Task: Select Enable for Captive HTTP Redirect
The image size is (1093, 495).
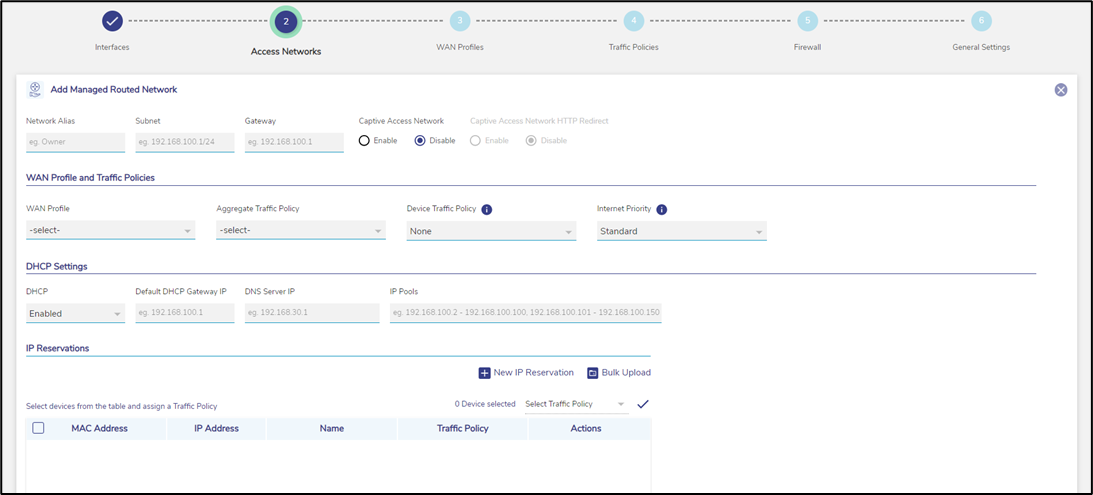Action: (475, 140)
